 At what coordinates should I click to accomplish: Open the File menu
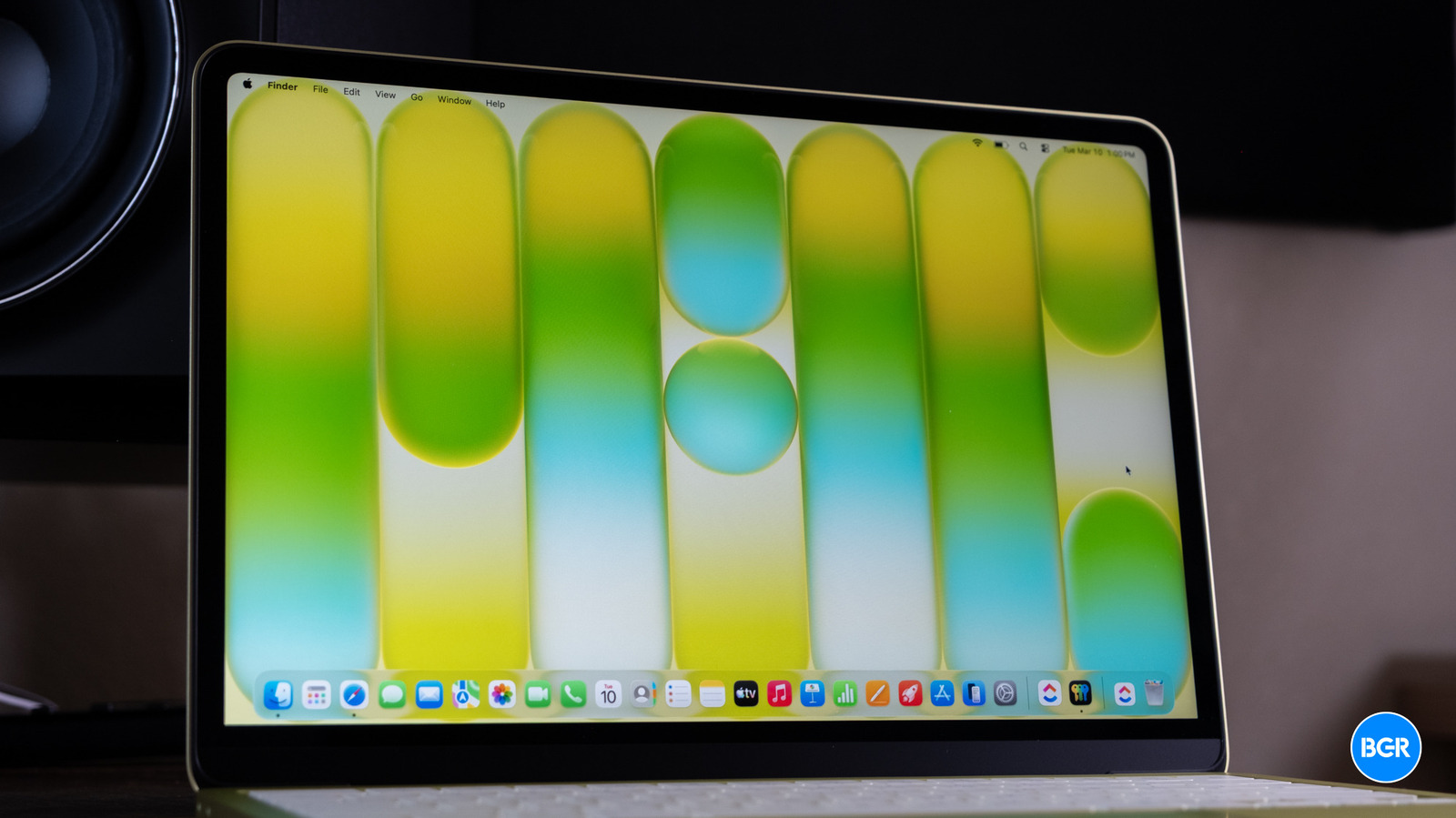click(320, 89)
